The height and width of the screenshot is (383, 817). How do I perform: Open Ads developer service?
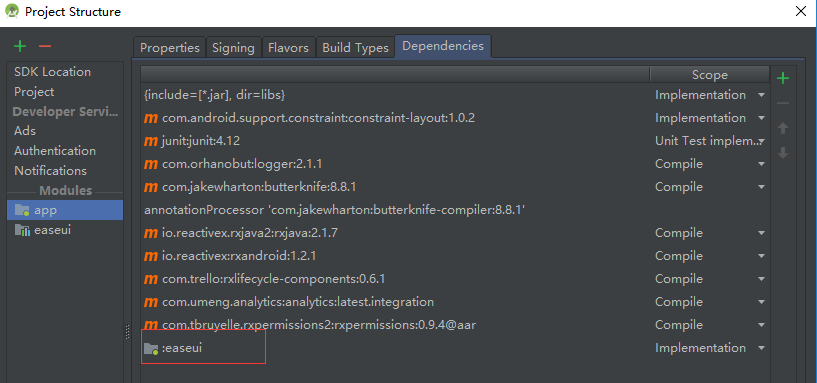(x=25, y=131)
